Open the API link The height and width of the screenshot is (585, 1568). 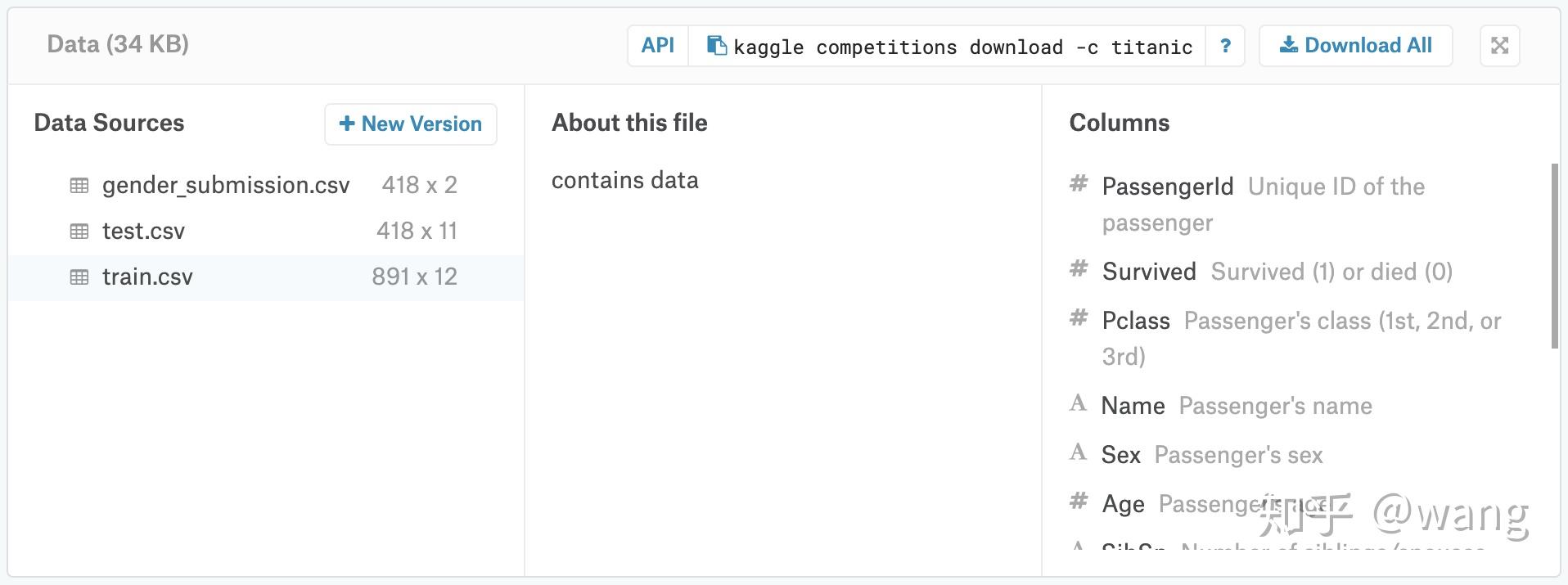pyautogui.click(x=658, y=46)
